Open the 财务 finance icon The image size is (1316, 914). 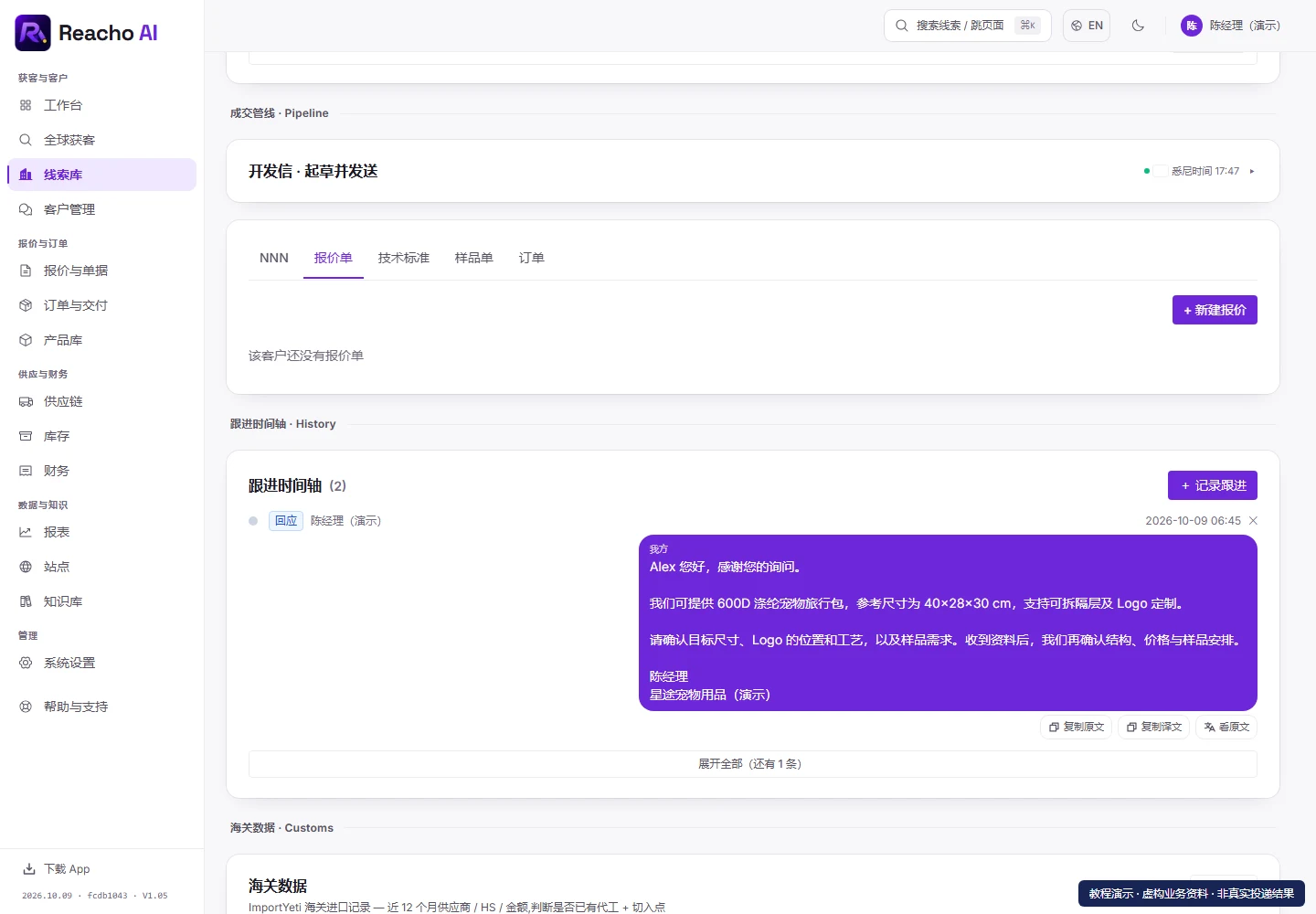tap(26, 471)
